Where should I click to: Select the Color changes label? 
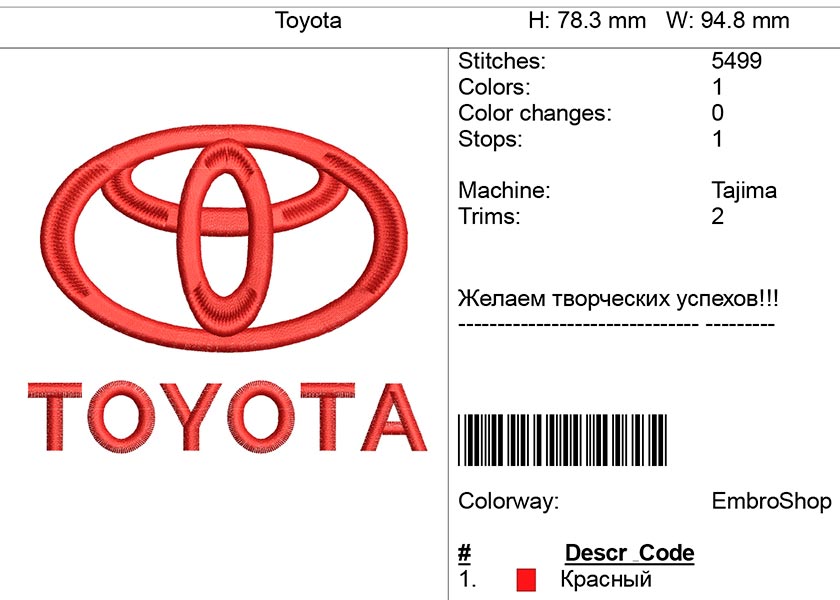(535, 113)
